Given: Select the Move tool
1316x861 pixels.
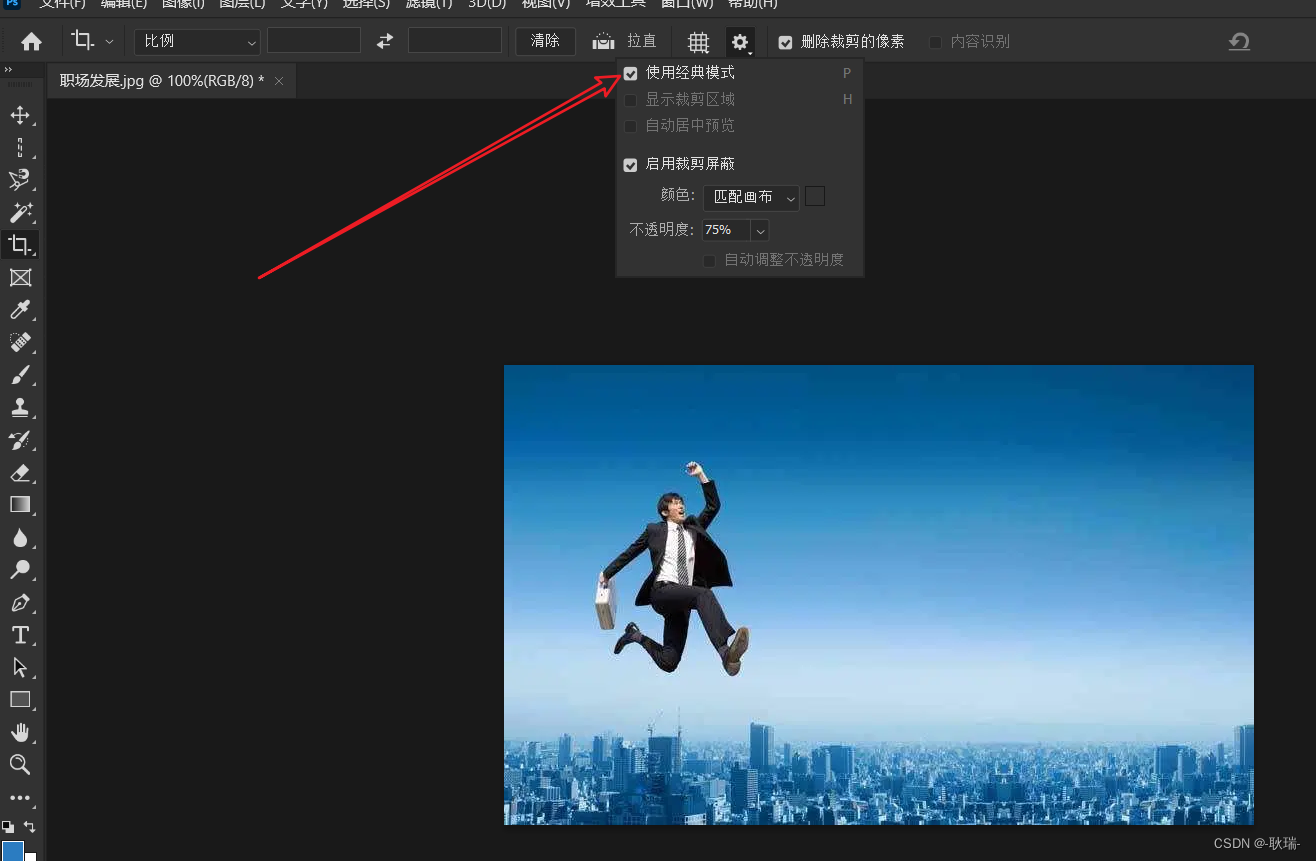Looking at the screenshot, I should [x=20, y=115].
